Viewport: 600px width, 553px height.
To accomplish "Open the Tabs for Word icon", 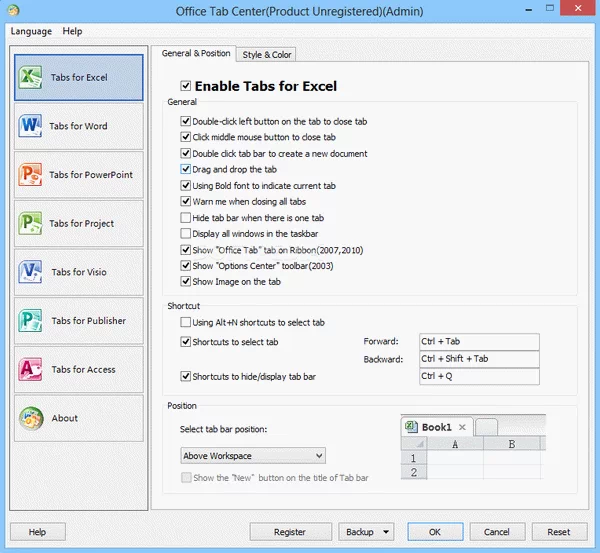I will (31, 126).
